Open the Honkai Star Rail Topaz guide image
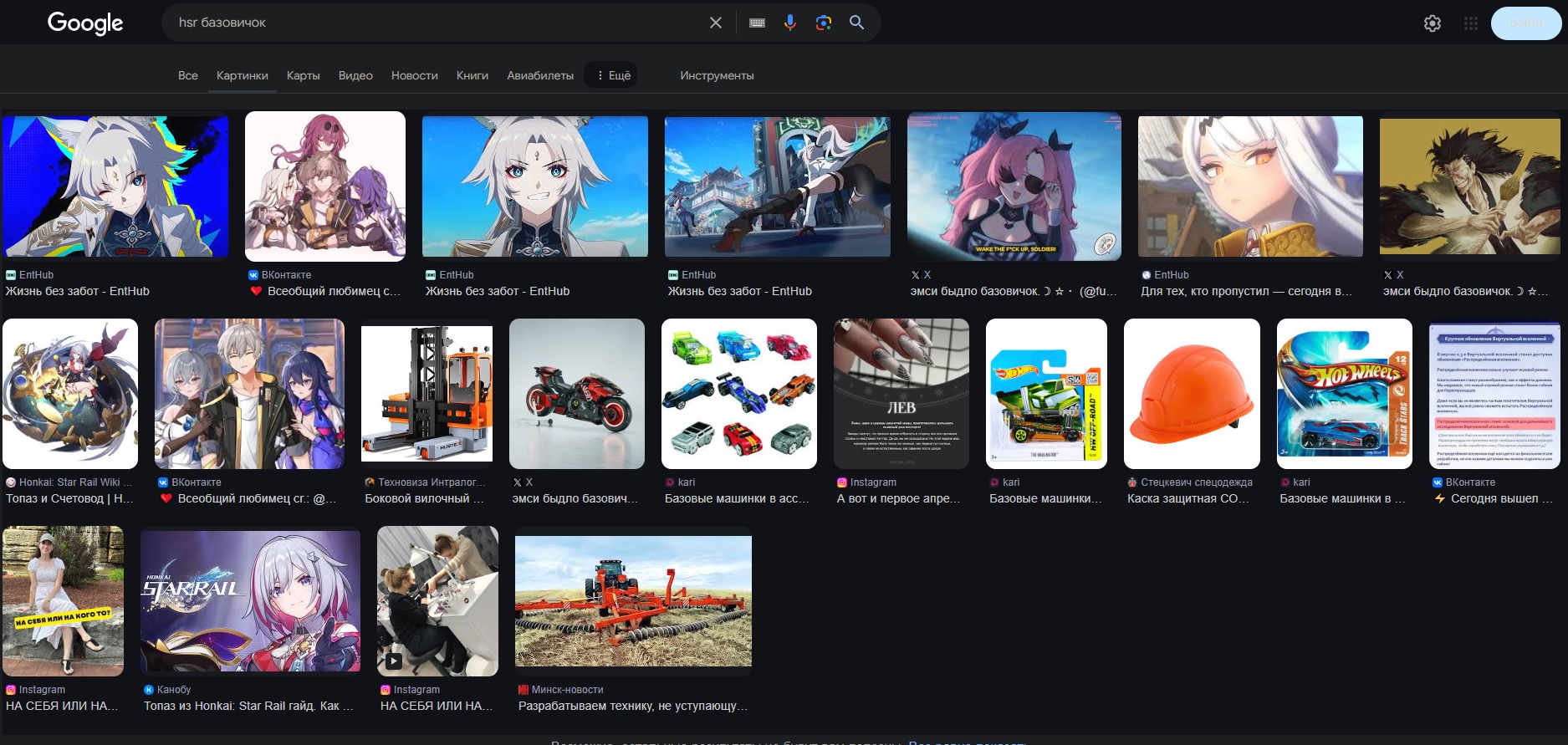The height and width of the screenshot is (745, 1568). pos(251,601)
